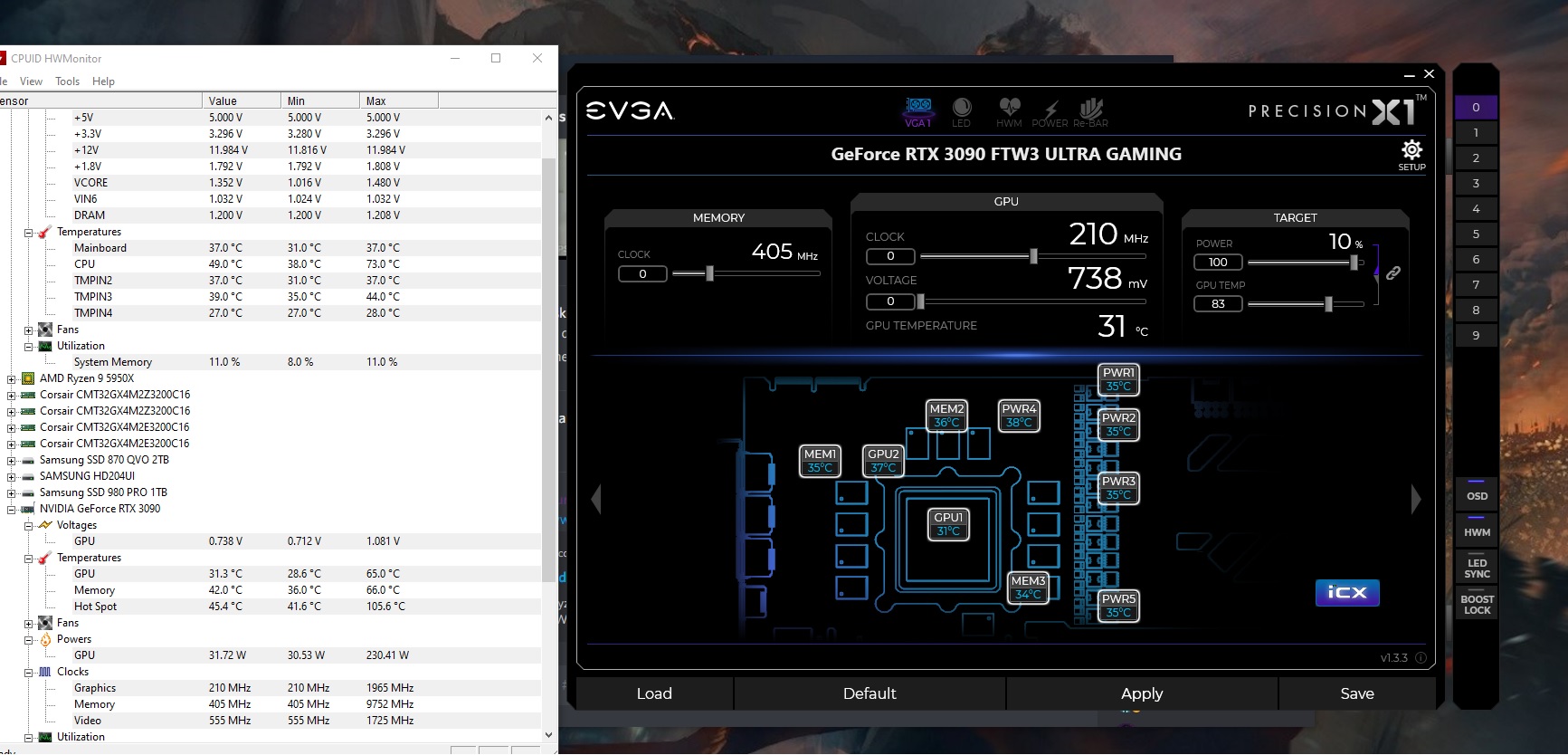Click the Default button
Image resolution: width=1568 pixels, height=755 pixels.
(x=870, y=693)
